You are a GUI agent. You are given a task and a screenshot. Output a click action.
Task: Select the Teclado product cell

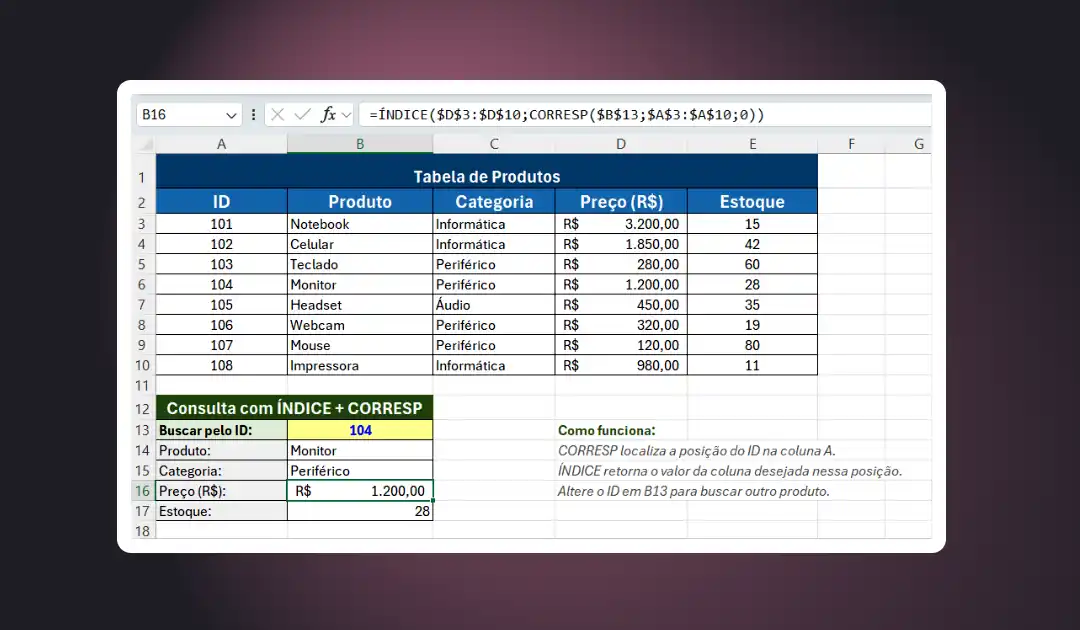pyautogui.click(x=360, y=264)
